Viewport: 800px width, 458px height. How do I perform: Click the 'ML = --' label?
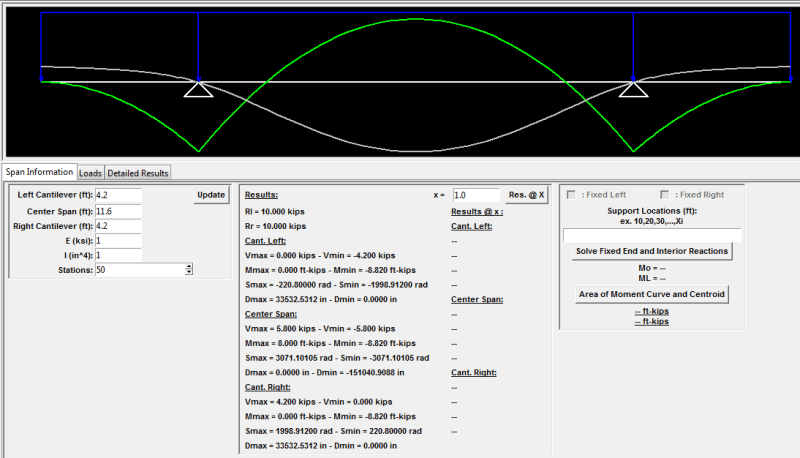[652, 278]
